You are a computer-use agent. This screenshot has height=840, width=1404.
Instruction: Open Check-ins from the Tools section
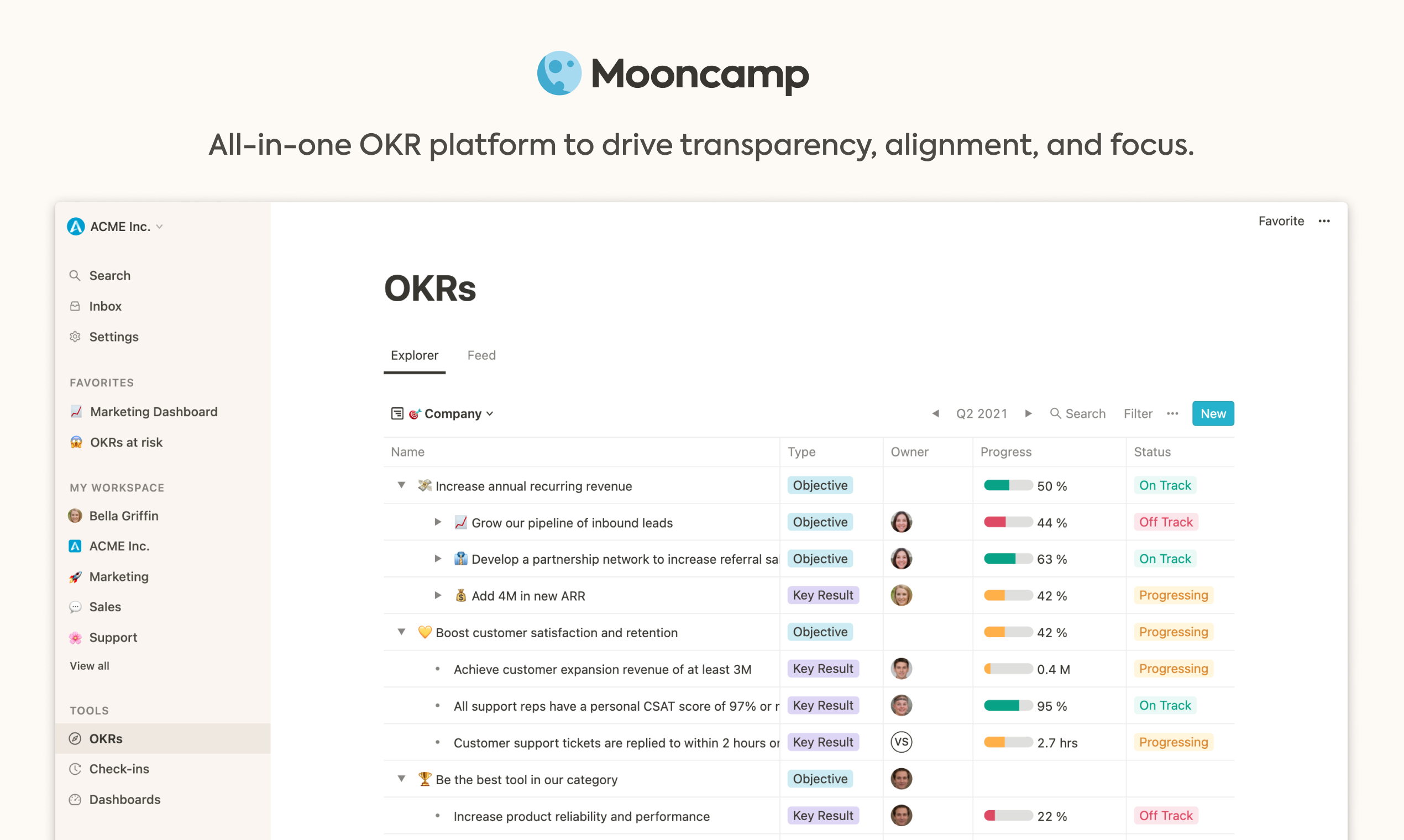[x=119, y=769]
